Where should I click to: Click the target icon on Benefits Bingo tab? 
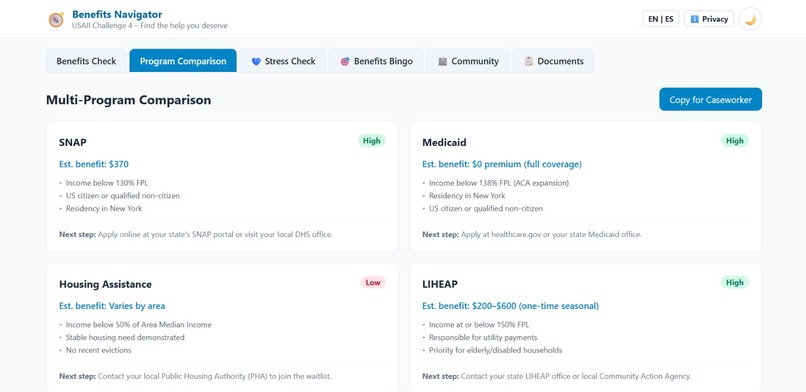click(x=345, y=61)
